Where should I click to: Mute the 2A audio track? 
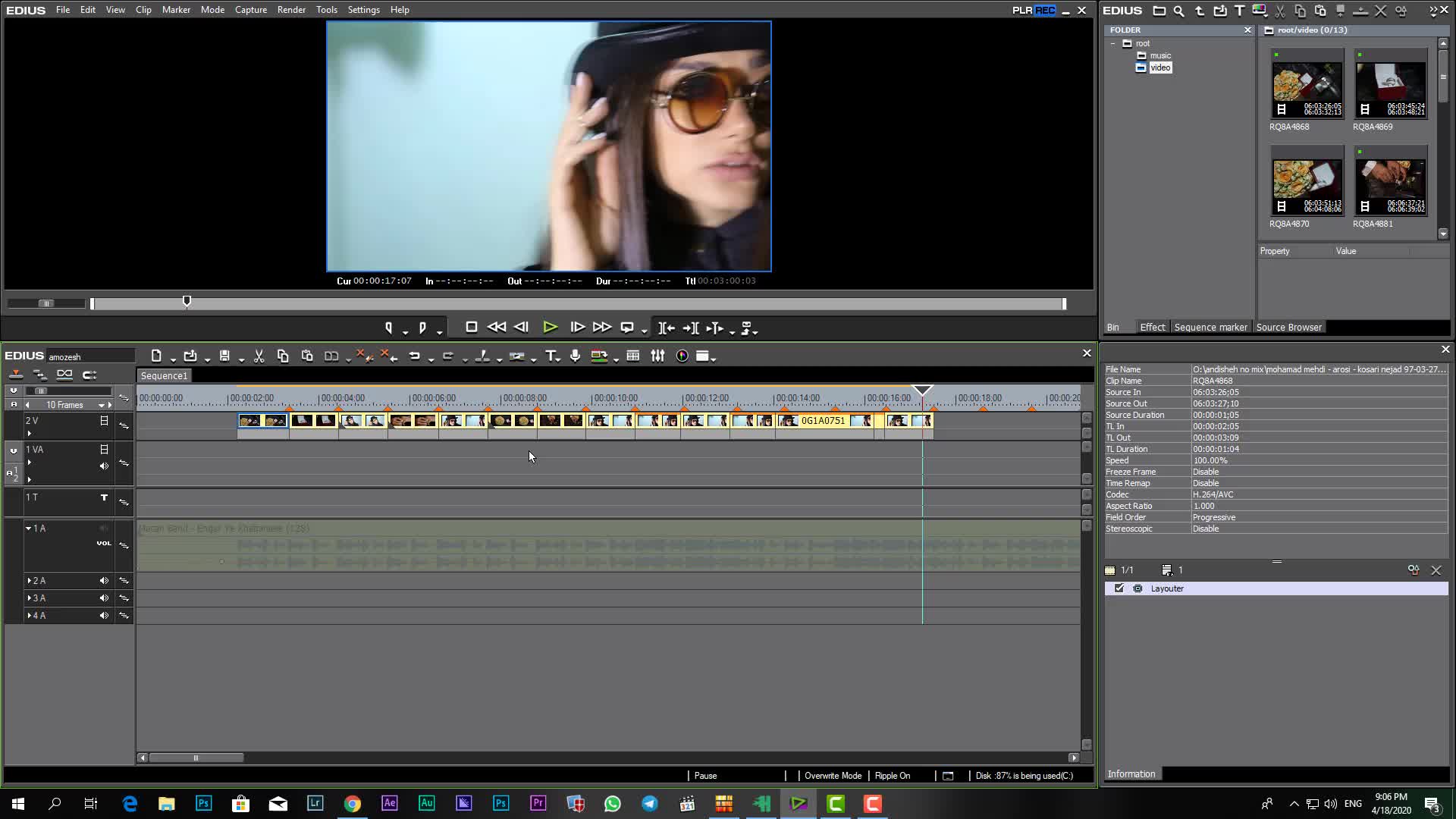pos(104,581)
